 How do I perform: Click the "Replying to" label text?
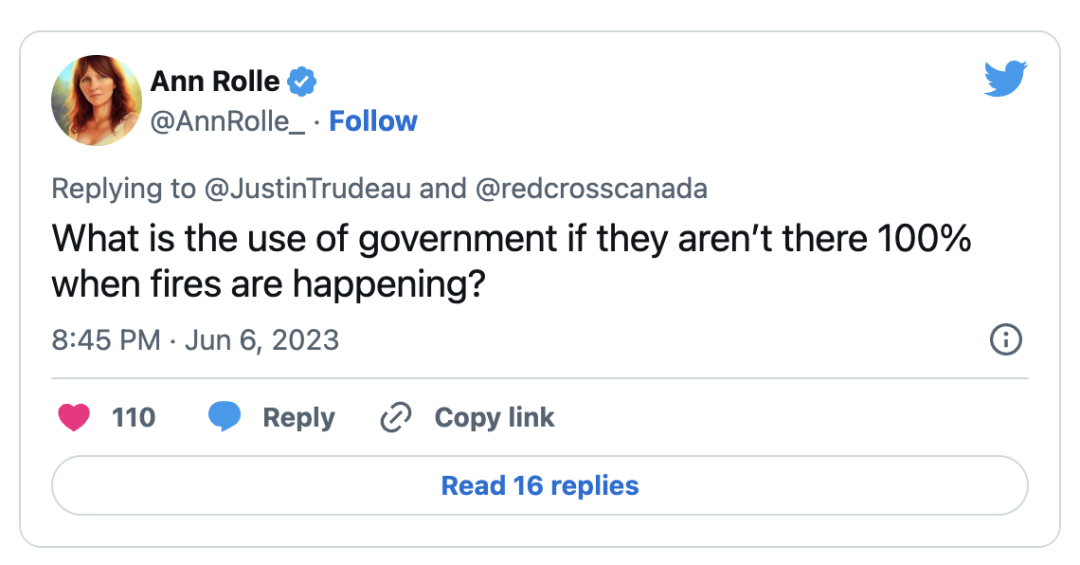tap(118, 188)
